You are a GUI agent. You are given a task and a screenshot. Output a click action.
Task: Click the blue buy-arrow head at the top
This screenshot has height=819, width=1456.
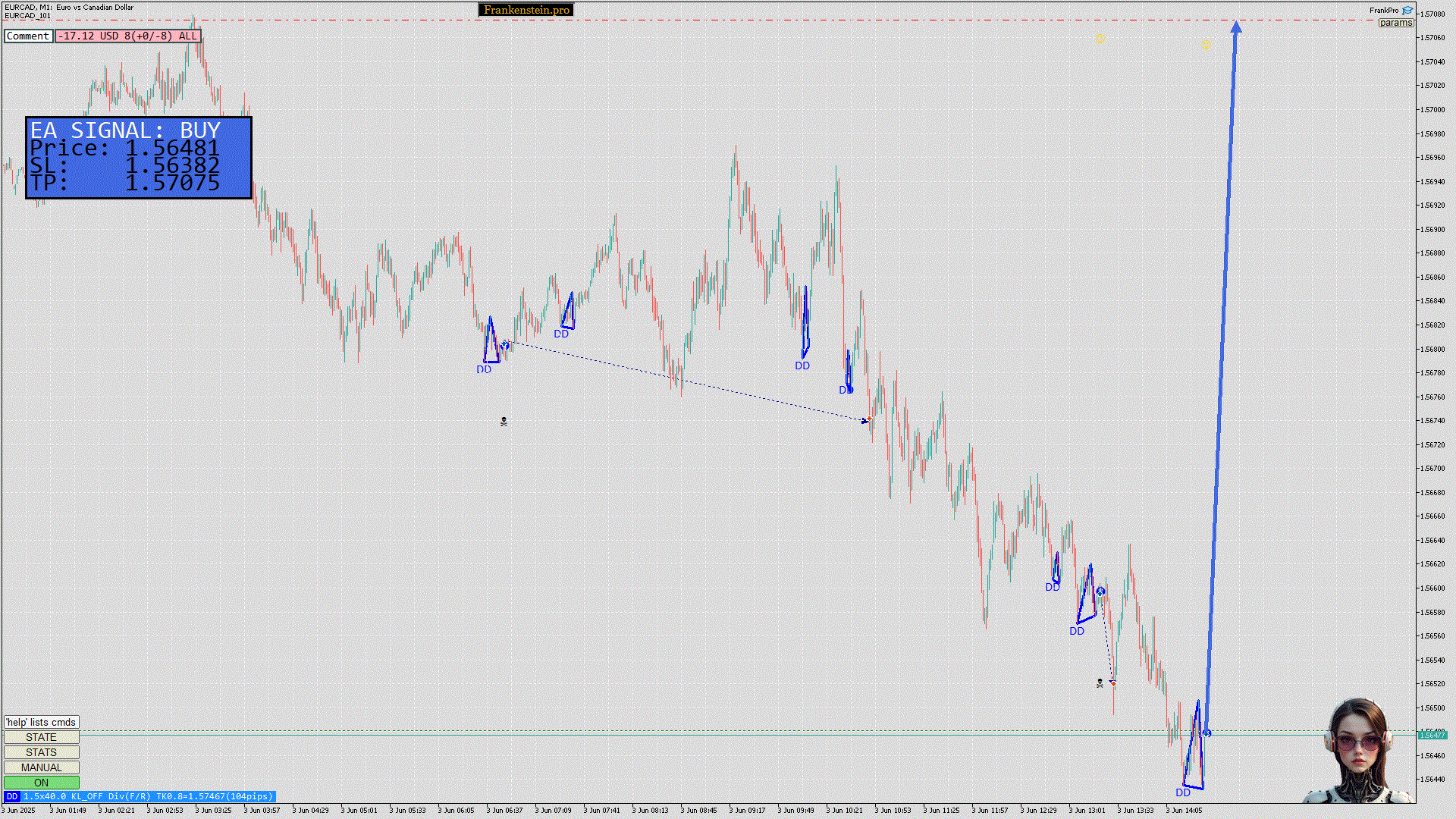pos(1236,28)
